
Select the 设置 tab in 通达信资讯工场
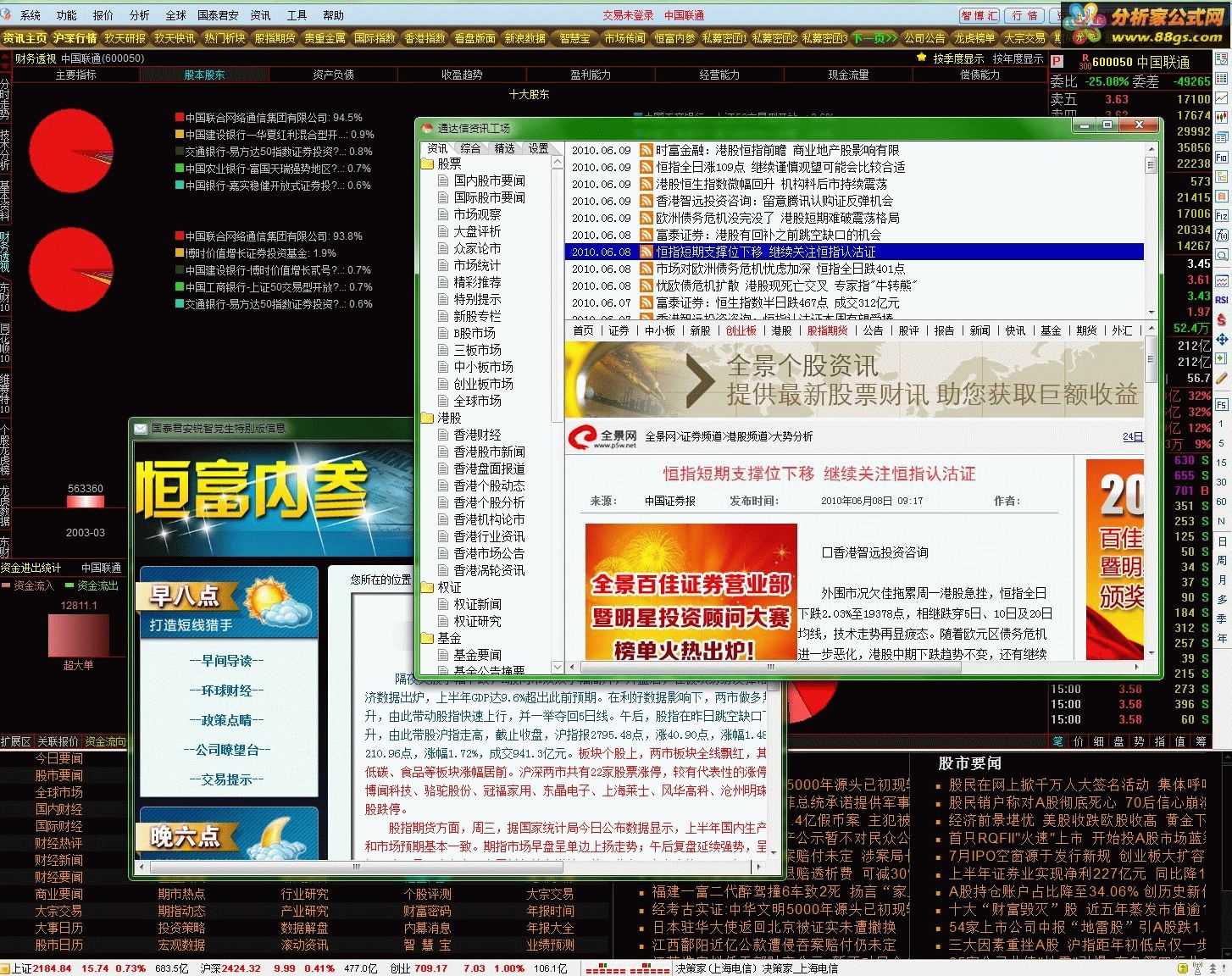[538, 148]
